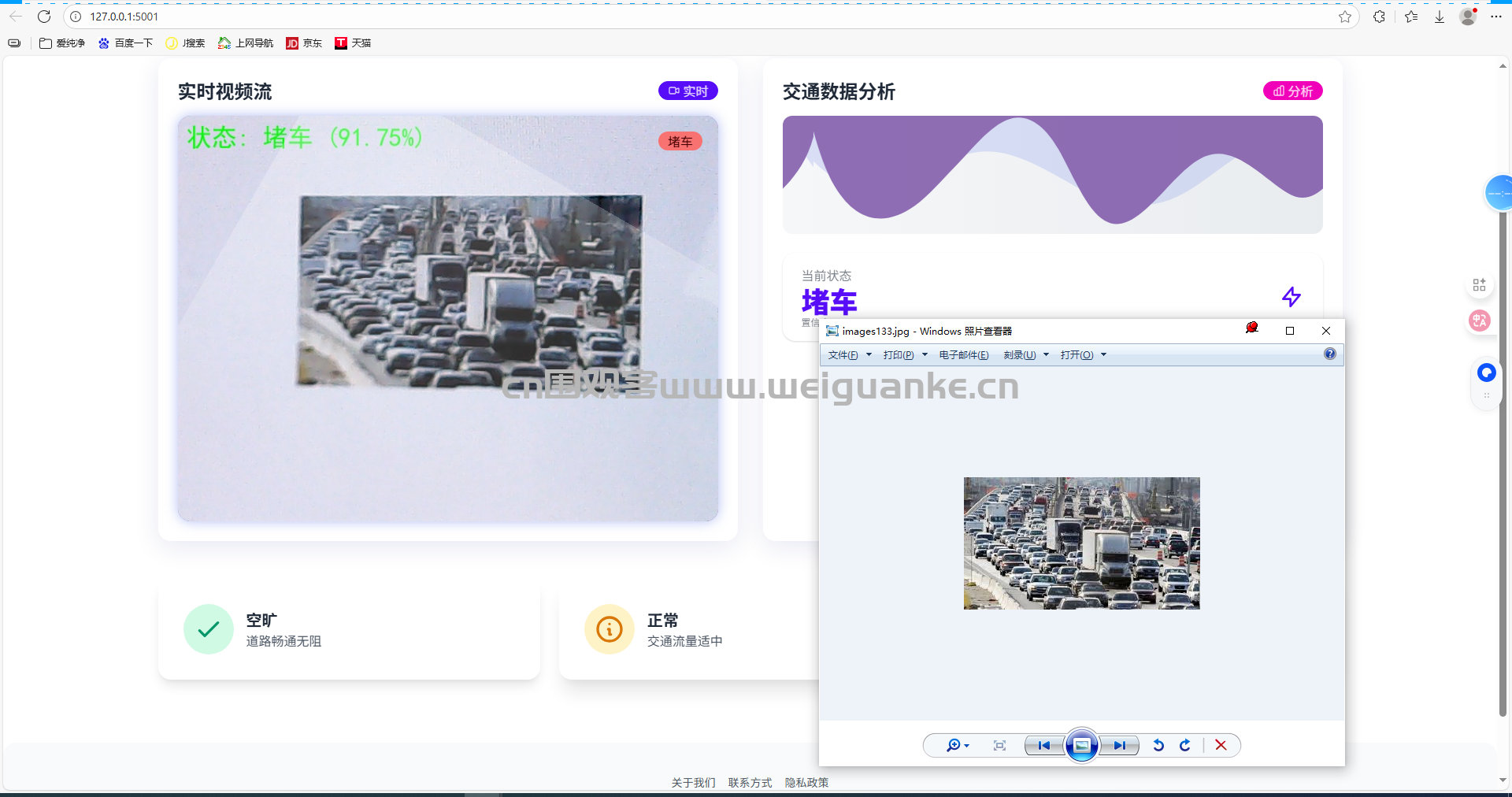Viewport: 1512px width, 797px height.
Task: Go to the previous image in viewer
Action: coord(1043,745)
